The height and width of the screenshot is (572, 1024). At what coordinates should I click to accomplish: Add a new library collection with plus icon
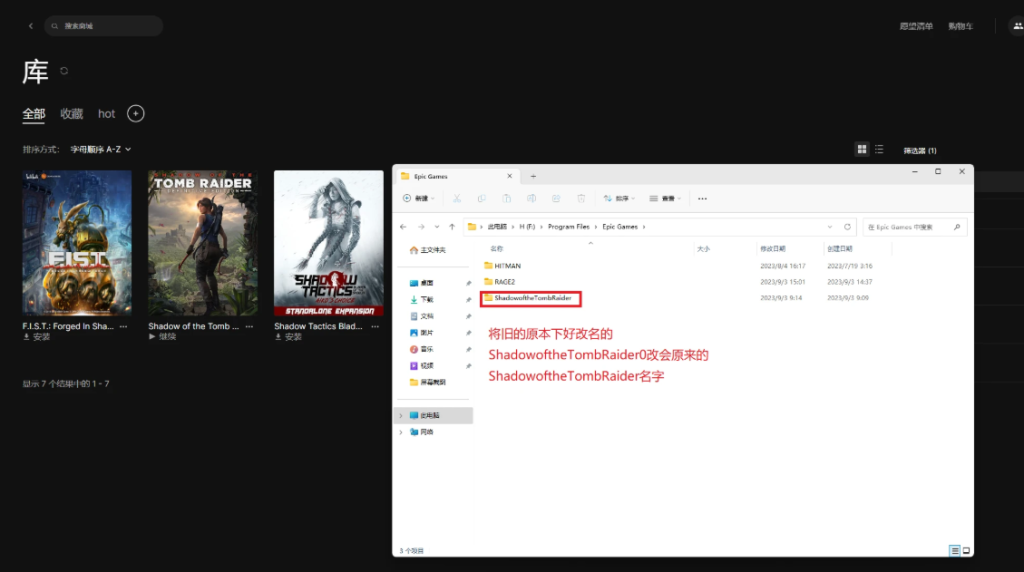tap(136, 114)
